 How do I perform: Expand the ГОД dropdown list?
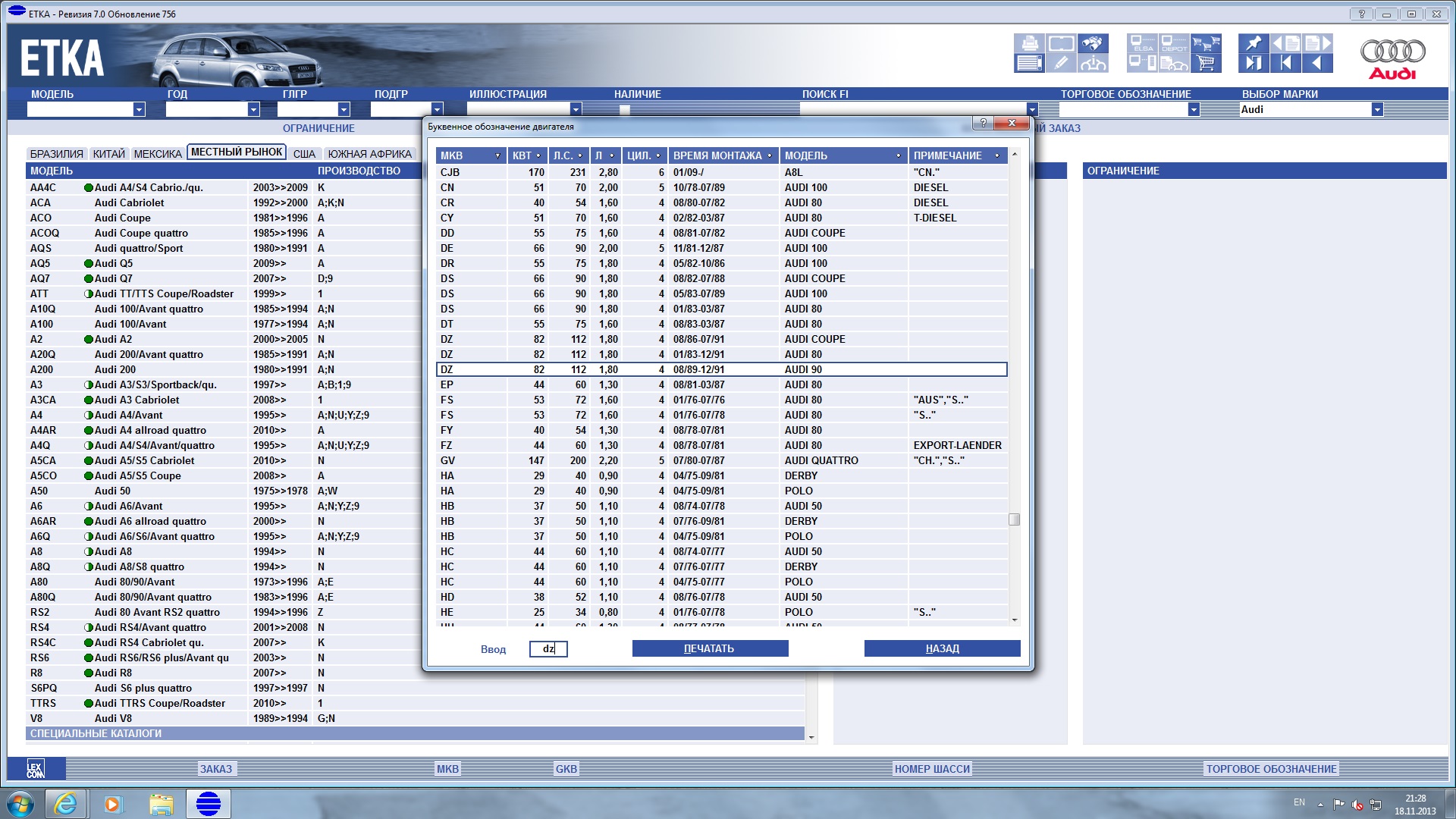tap(253, 109)
